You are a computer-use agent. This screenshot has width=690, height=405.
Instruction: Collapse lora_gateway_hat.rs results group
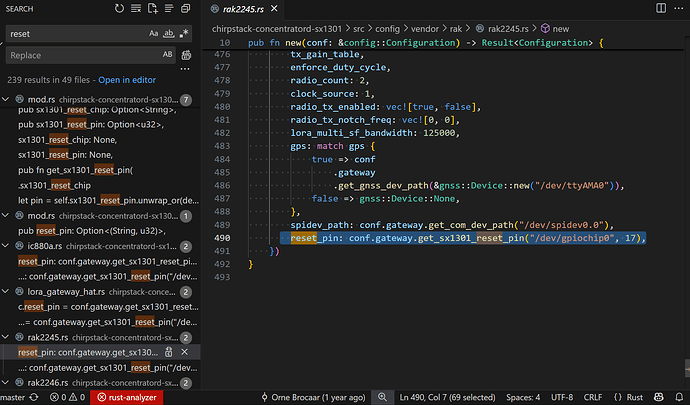[x=6, y=291]
